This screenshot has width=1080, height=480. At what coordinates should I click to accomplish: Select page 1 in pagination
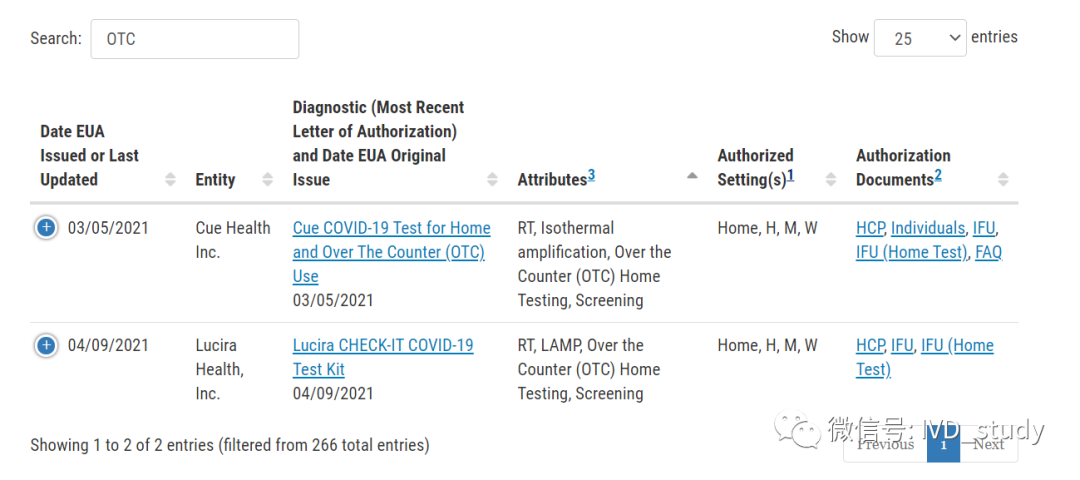[943, 444]
